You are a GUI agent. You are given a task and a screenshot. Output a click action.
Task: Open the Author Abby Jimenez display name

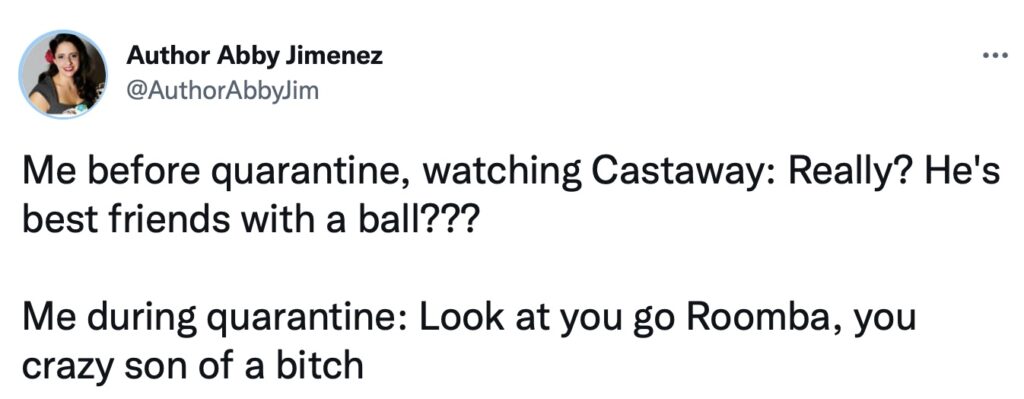tap(255, 57)
